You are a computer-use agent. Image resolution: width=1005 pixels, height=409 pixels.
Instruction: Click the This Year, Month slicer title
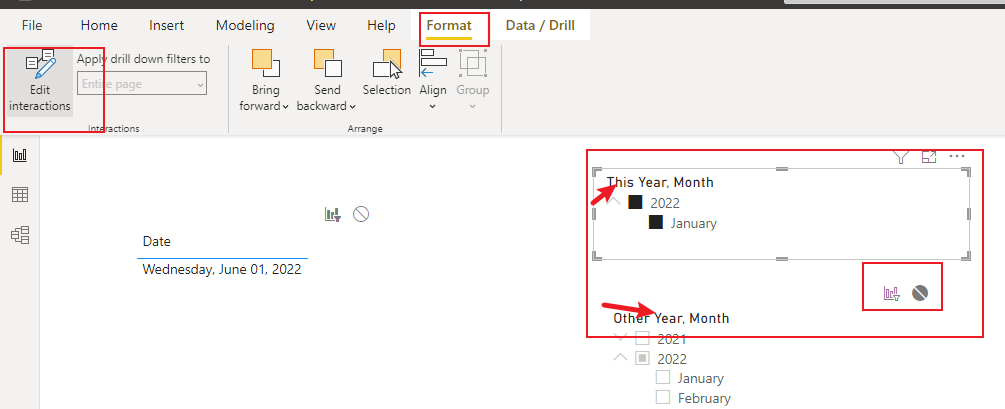tap(660, 182)
